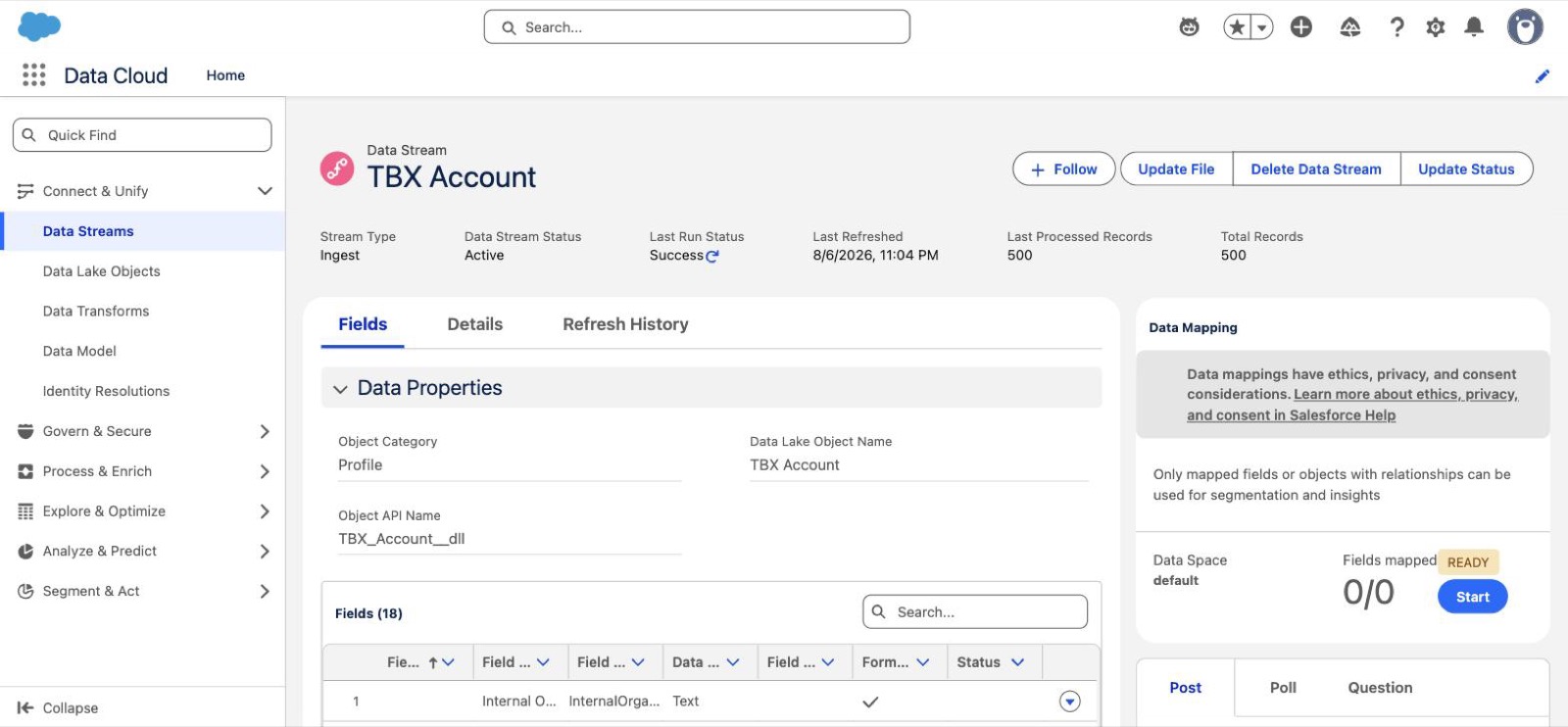The height and width of the screenshot is (727, 1568).
Task: Open Data Transforms in the sidebar
Action: [x=96, y=312]
